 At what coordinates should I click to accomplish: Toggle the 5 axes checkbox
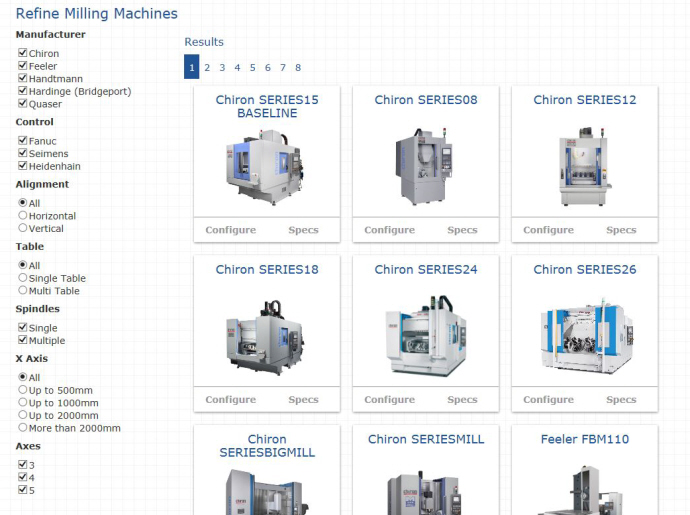tap(22, 489)
